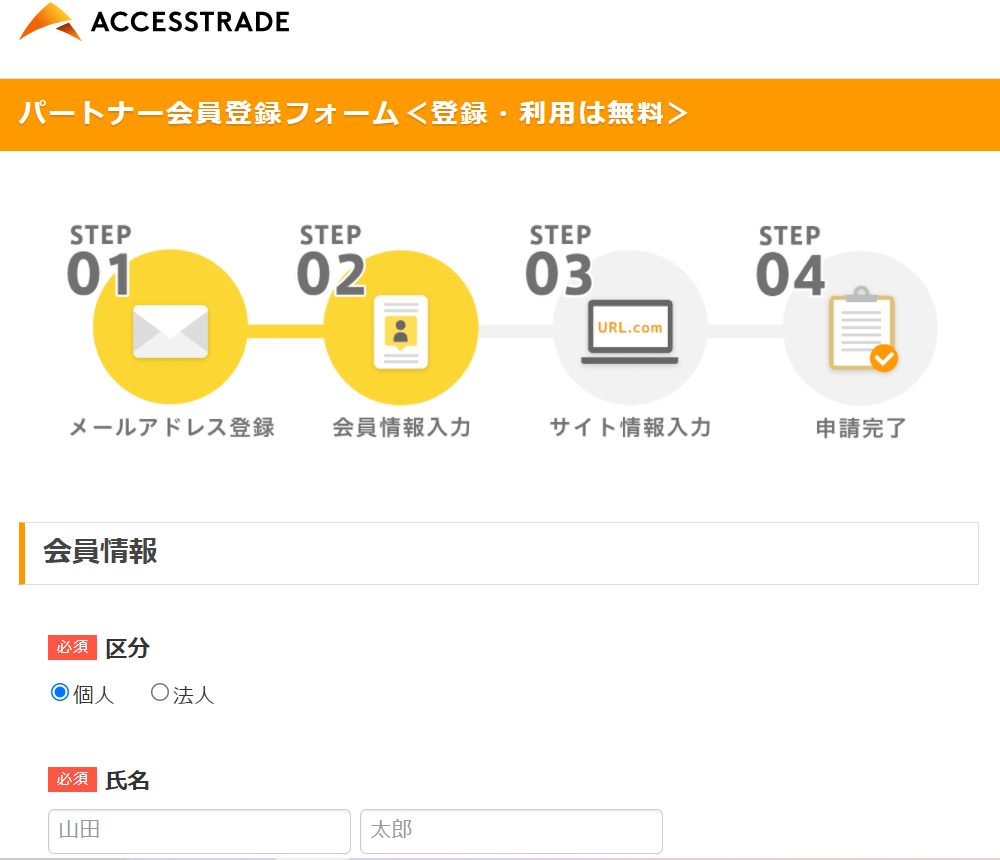Click the 会員情報 section heading
1000x860 pixels.
(x=100, y=551)
